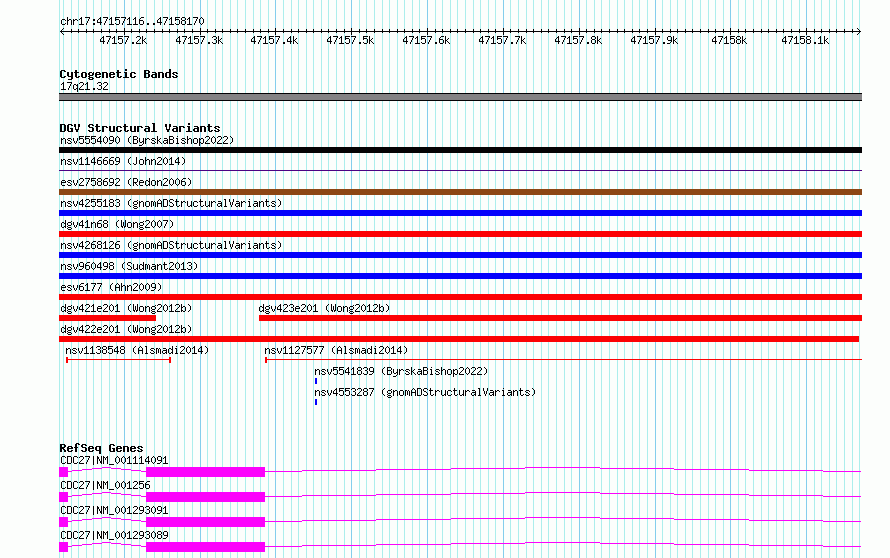This screenshot has width=890, height=558.
Task: Select the blue nsv960498 variant bar
Action: click(460, 276)
